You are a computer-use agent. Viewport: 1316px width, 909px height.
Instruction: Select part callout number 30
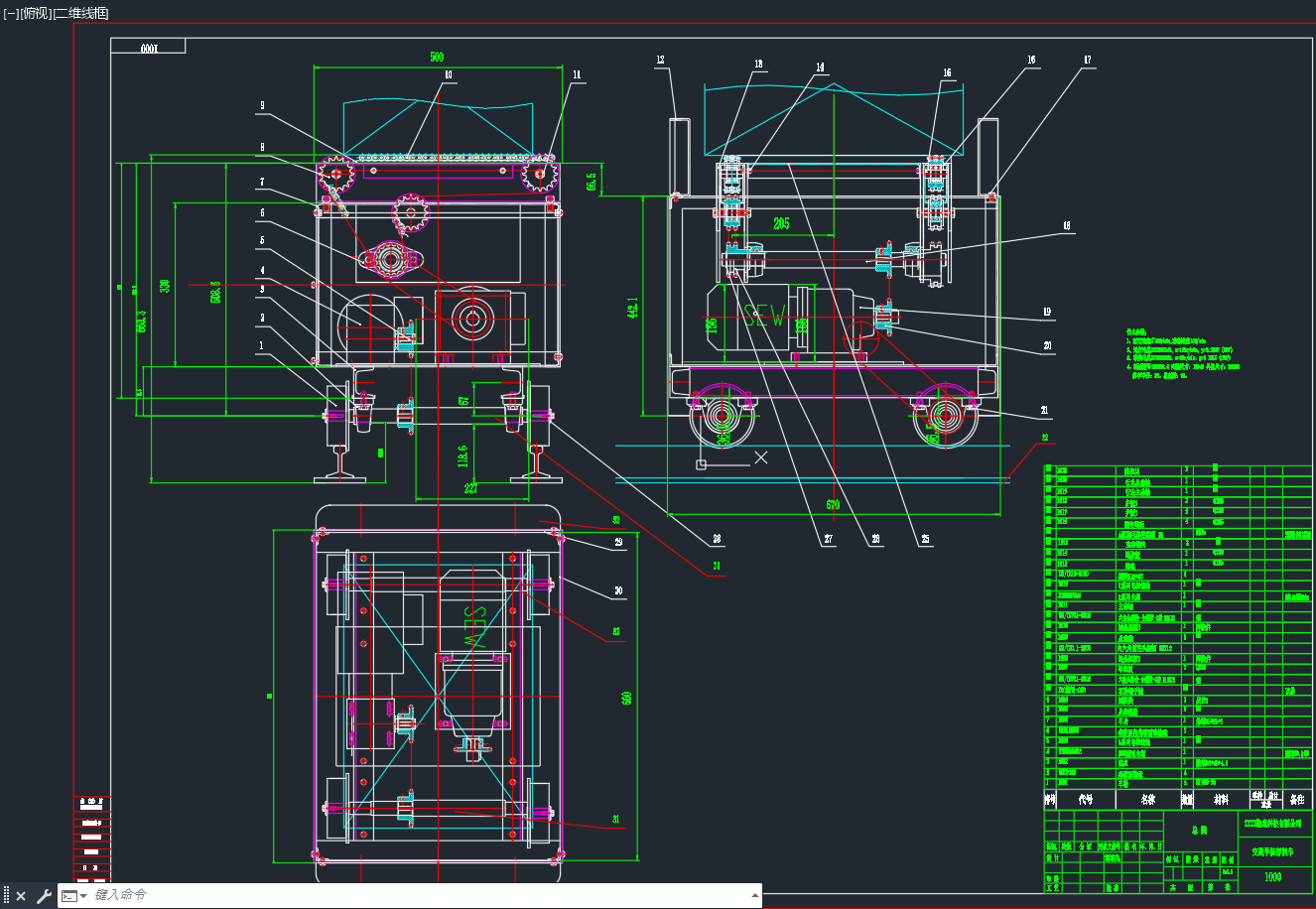click(x=619, y=590)
